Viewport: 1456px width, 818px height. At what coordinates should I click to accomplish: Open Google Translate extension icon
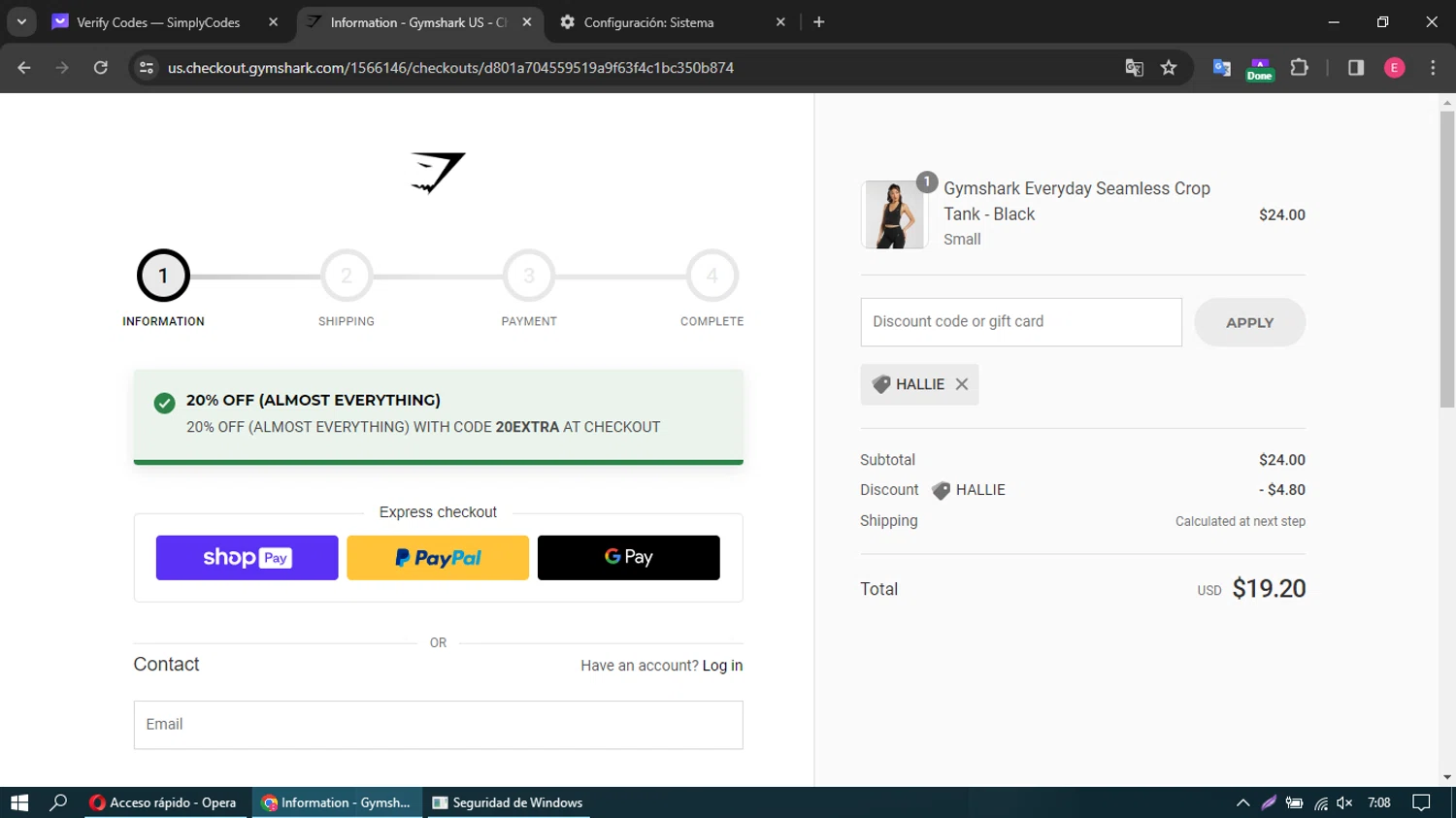click(x=1222, y=68)
